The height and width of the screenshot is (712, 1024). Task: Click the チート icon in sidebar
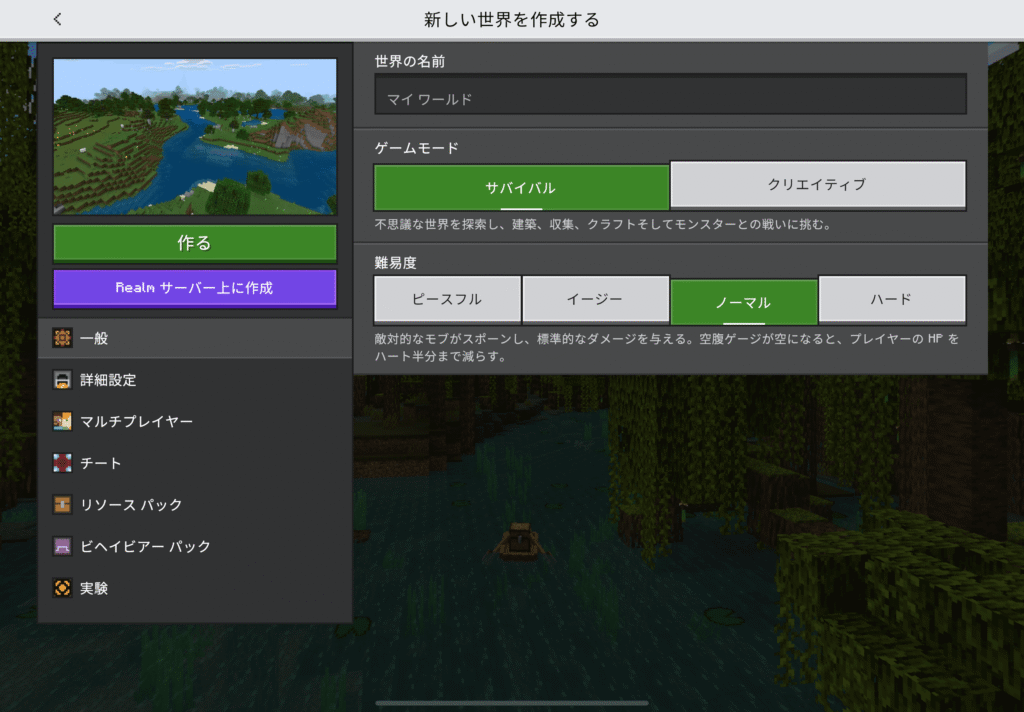click(x=63, y=463)
